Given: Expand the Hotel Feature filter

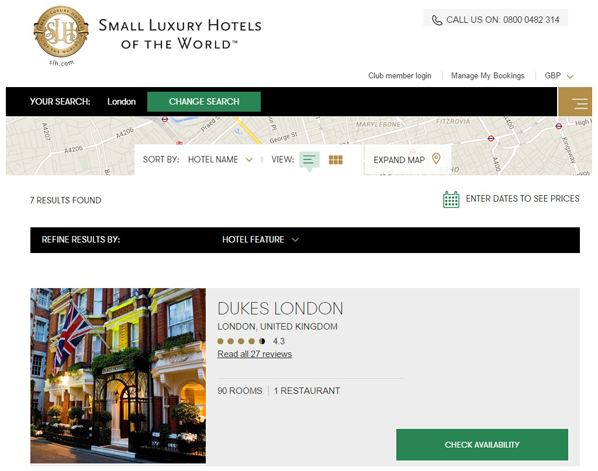Looking at the screenshot, I should coord(260,240).
